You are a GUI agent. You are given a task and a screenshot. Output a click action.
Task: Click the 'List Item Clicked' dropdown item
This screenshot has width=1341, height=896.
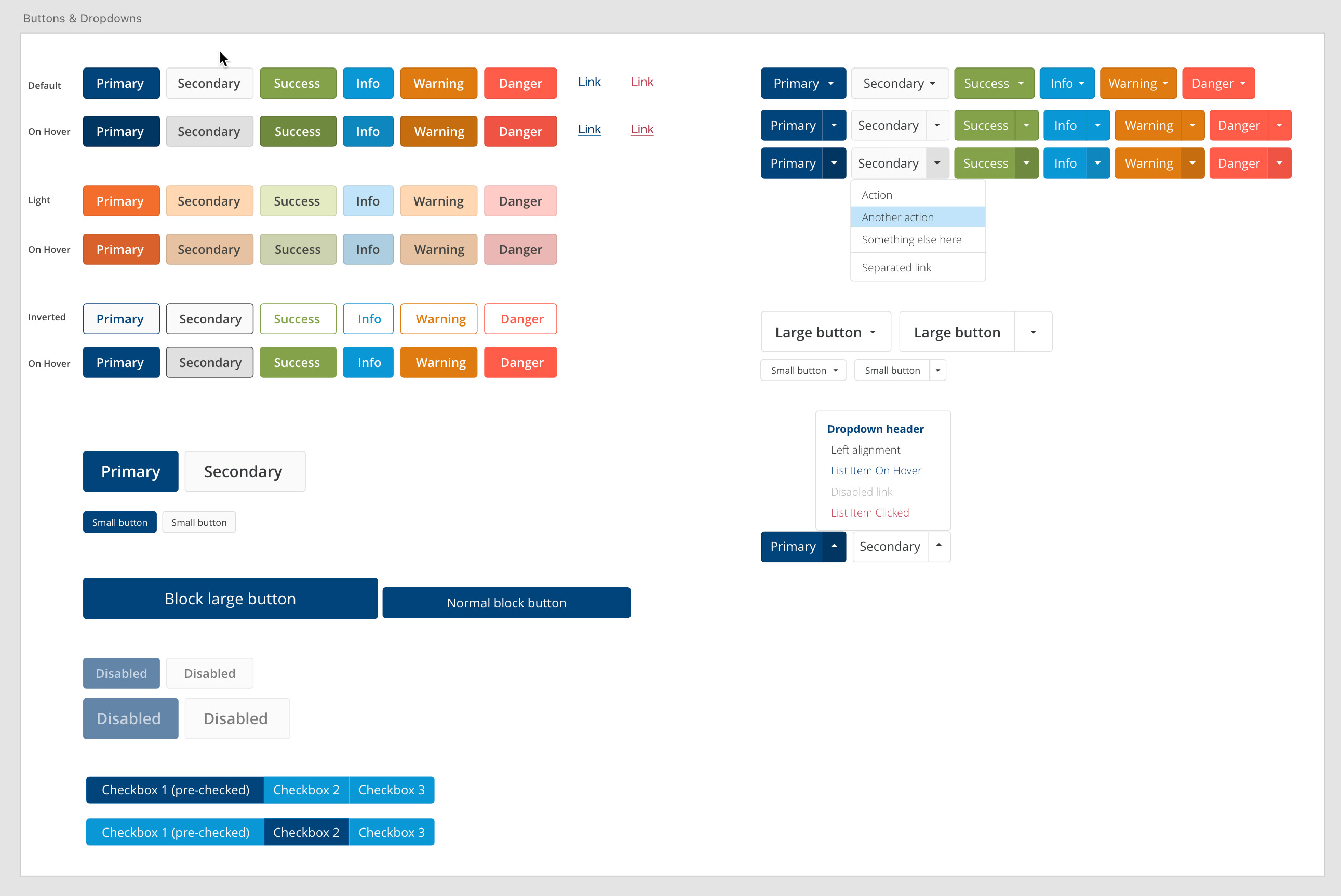(x=869, y=512)
